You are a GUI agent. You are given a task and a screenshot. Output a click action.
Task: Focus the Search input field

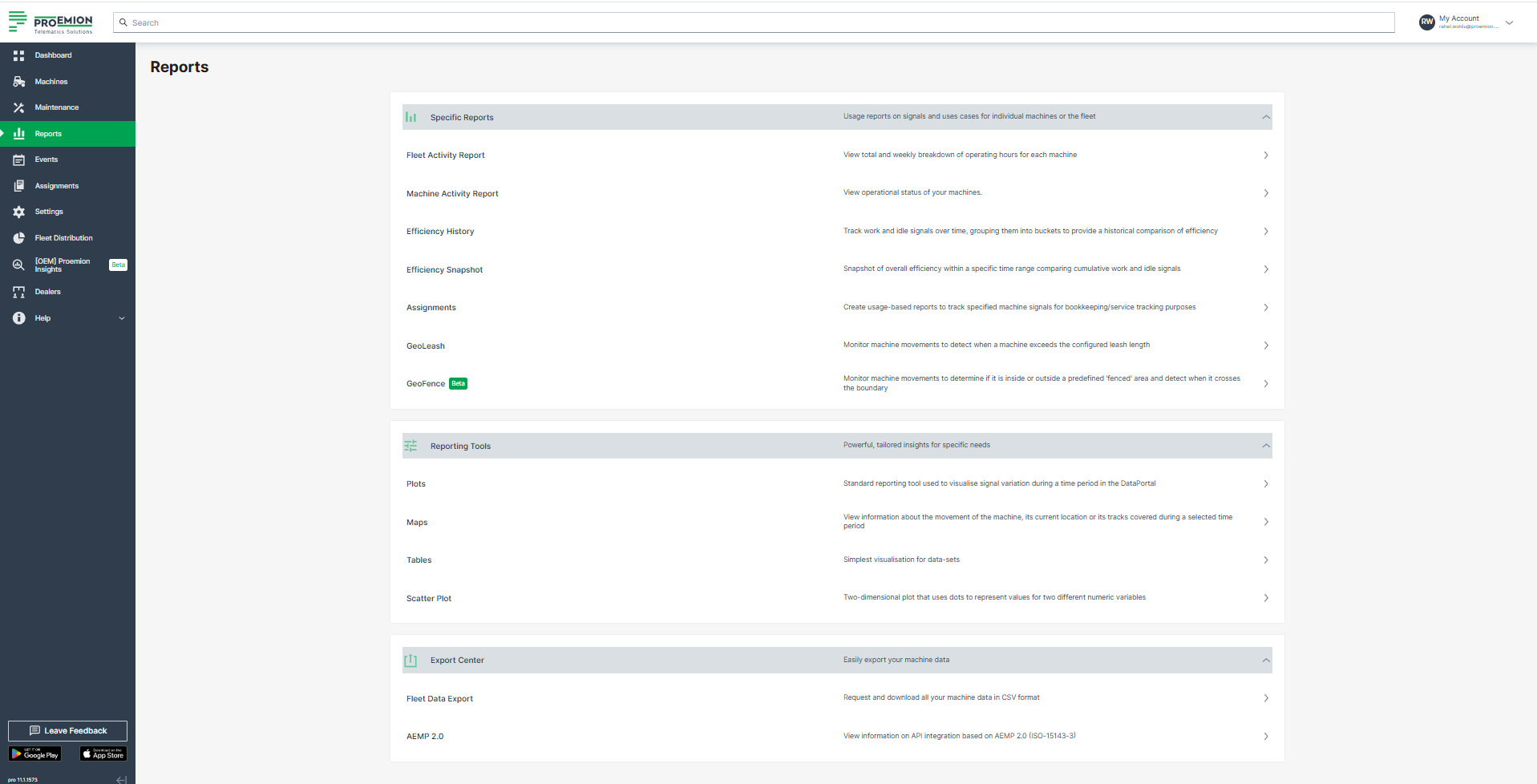point(754,22)
